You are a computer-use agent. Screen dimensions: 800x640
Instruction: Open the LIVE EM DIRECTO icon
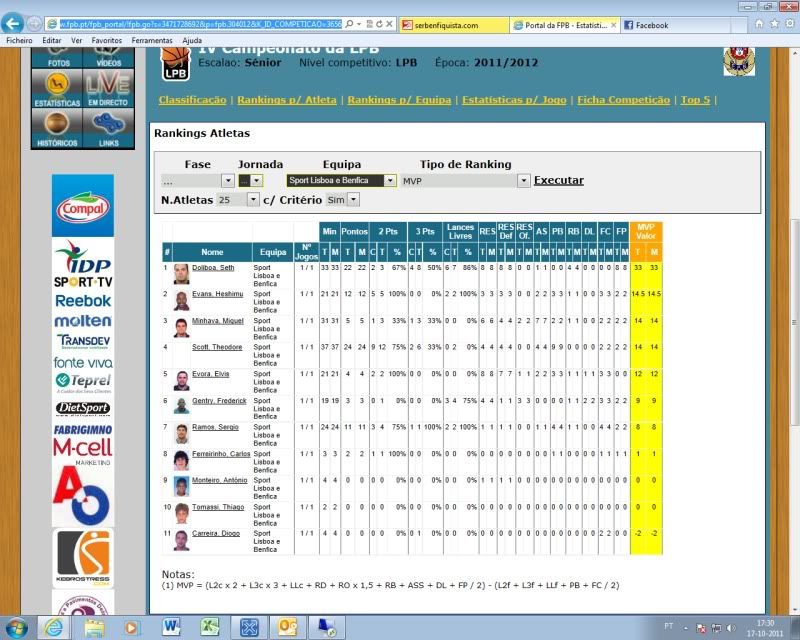[109, 88]
